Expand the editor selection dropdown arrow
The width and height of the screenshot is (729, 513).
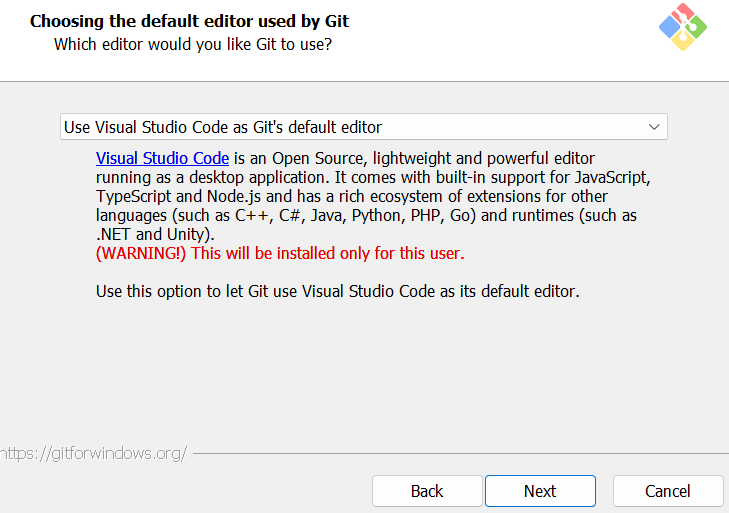pyautogui.click(x=654, y=127)
